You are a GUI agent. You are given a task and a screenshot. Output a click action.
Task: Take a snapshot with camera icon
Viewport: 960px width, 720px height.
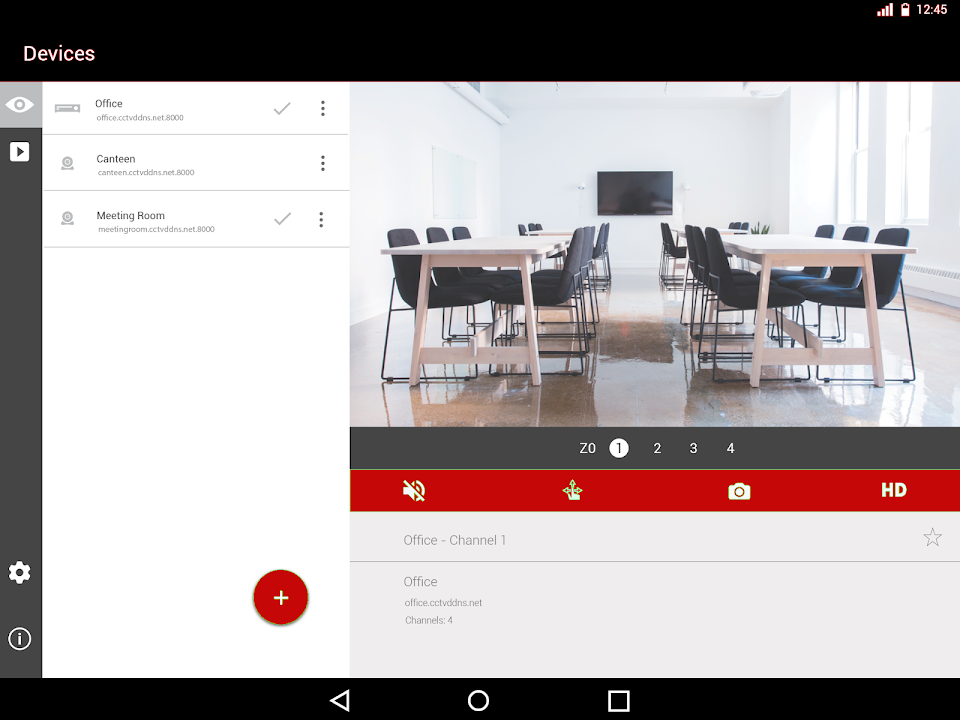tap(739, 491)
